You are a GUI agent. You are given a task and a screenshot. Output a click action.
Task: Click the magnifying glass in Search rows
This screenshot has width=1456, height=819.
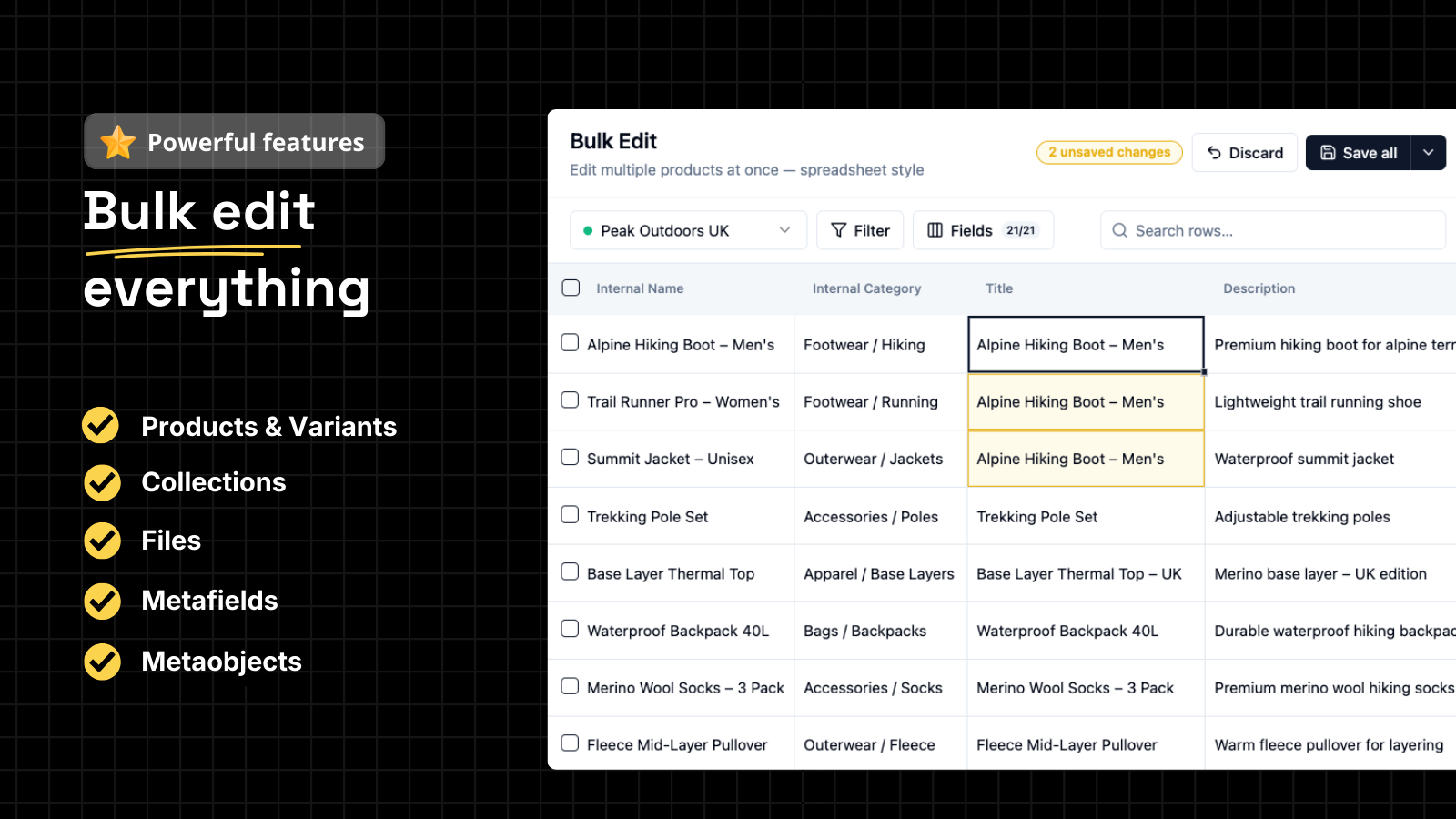tap(1120, 230)
